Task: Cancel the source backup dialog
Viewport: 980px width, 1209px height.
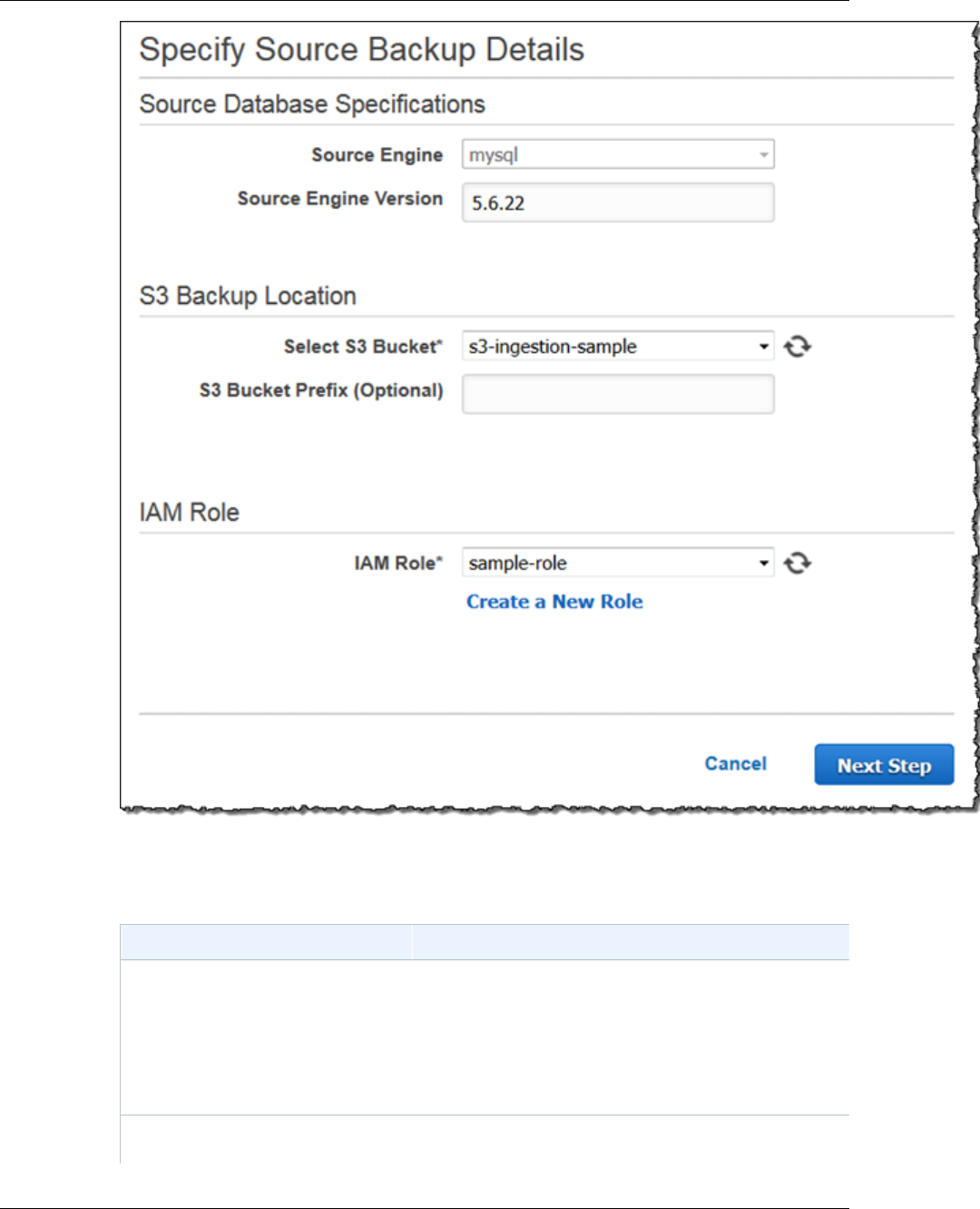Action: [x=735, y=764]
